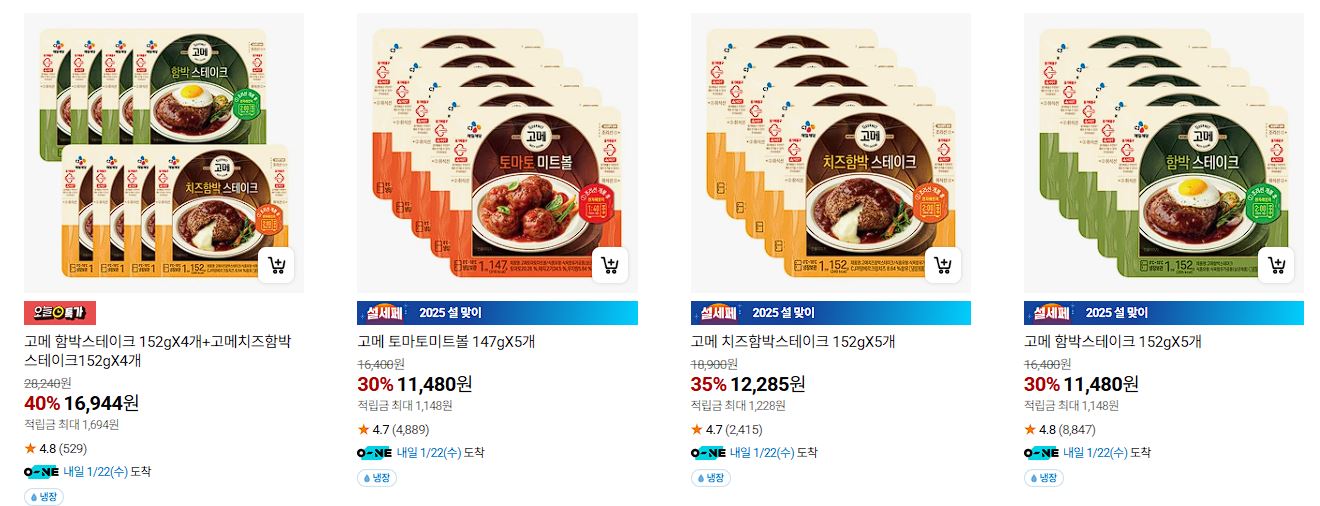1320x506 pixels.
Task: Click the 오늘특가 badge on first product
Action: point(60,313)
